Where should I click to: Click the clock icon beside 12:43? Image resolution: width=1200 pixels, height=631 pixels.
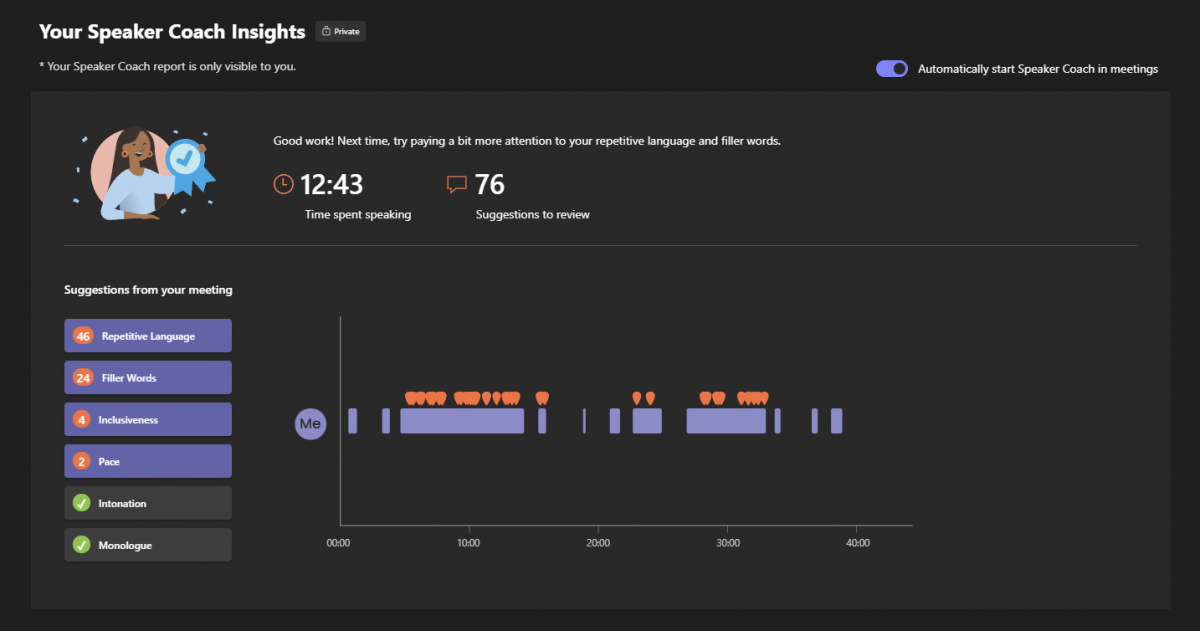pos(284,184)
